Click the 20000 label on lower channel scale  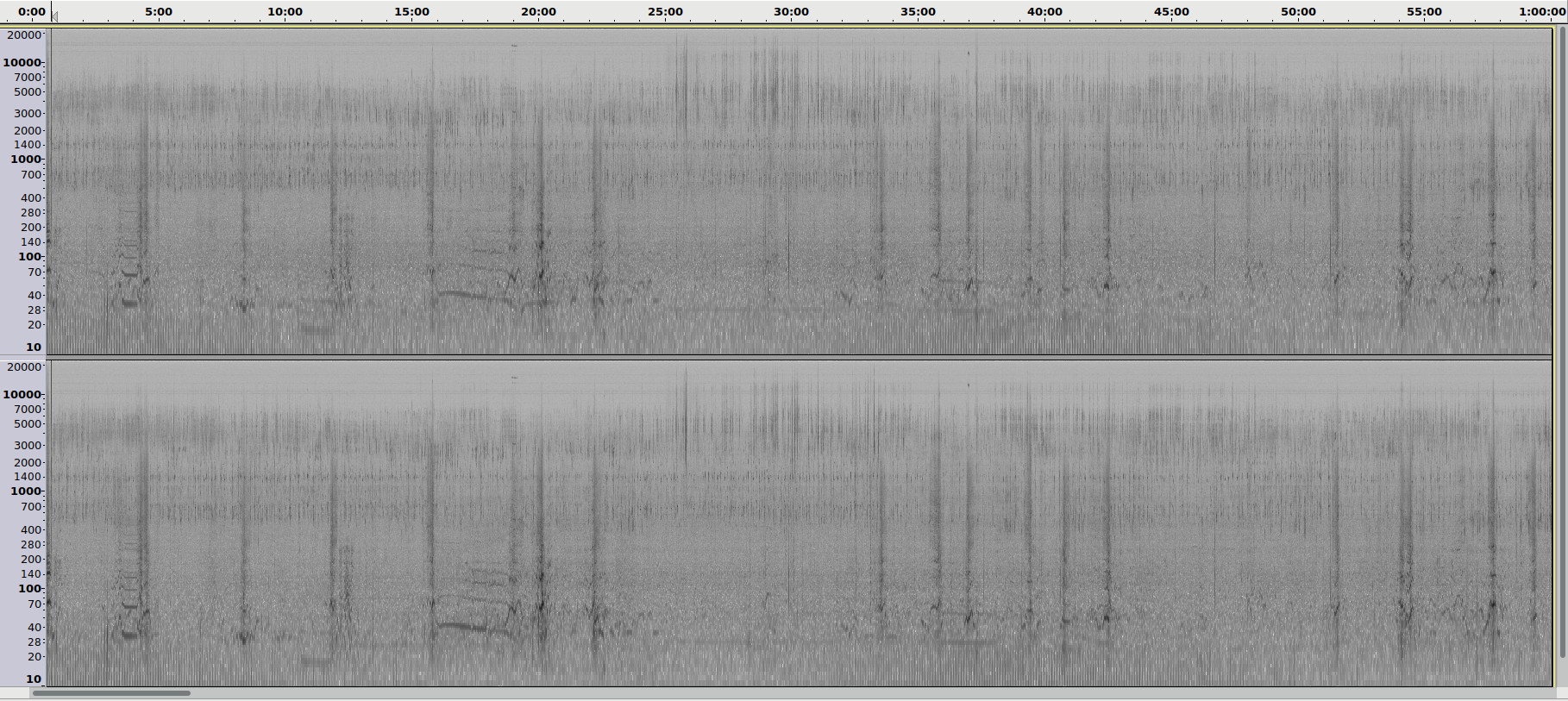pyautogui.click(x=24, y=367)
